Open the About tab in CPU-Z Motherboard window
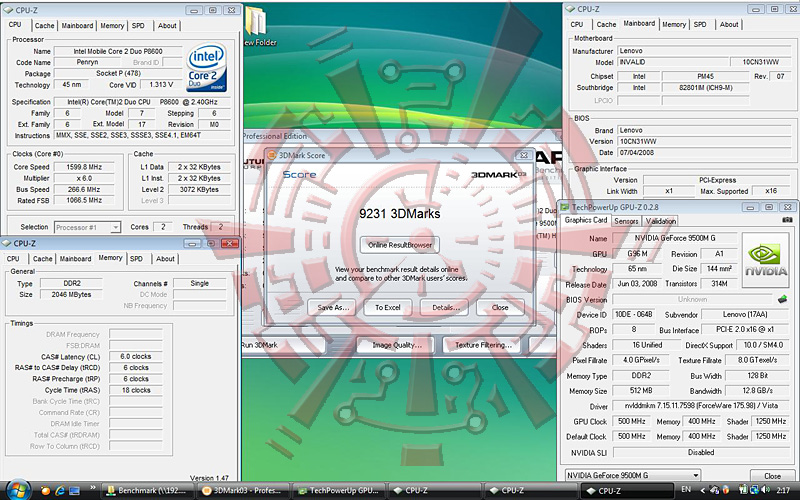800x500 pixels. click(x=729, y=24)
